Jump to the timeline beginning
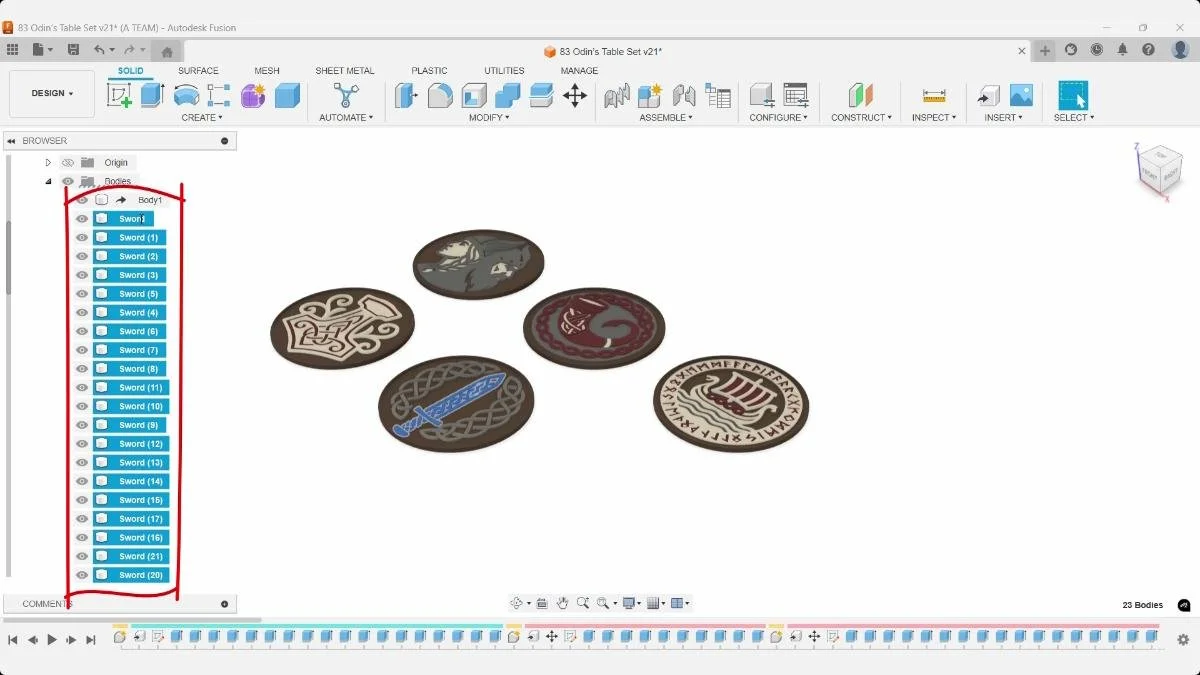 [x=13, y=639]
